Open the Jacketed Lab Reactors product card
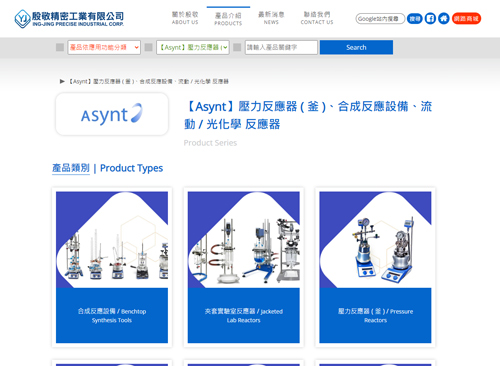This screenshot has width=500, height=366. click(x=244, y=267)
